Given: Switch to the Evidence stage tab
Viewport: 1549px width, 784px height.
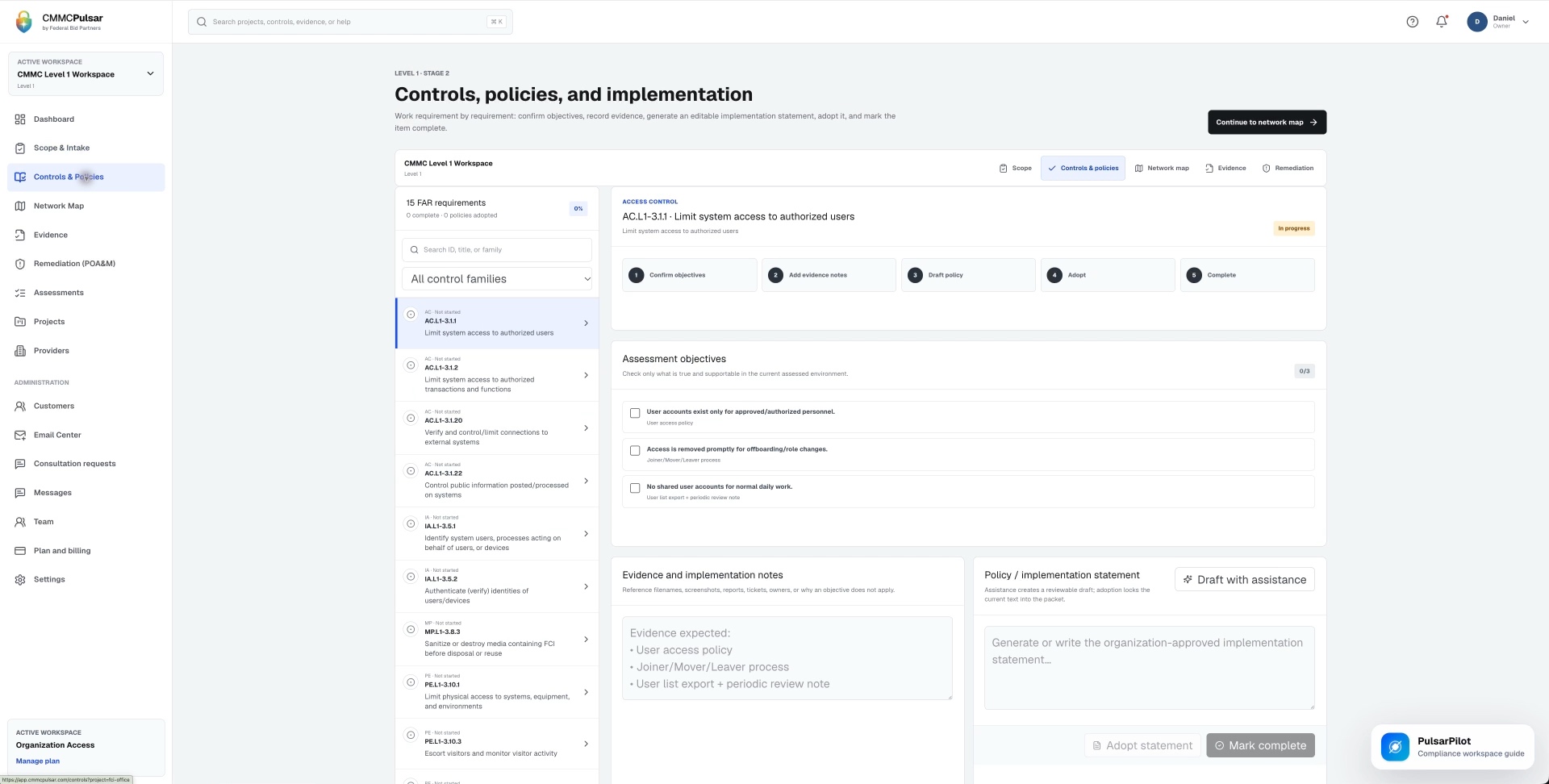Looking at the screenshot, I should coord(1225,169).
